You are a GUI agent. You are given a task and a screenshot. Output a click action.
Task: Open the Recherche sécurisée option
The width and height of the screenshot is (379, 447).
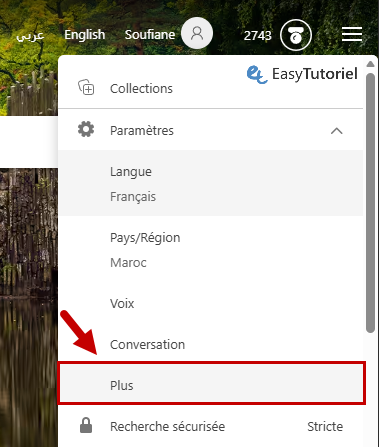(x=211, y=426)
